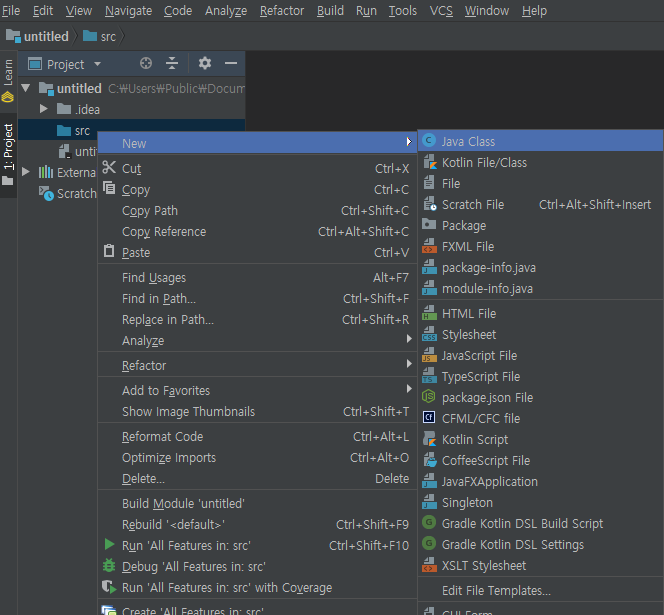This screenshot has width=664, height=615.
Task: Open the Add to Favorites submenu
Action: tap(257, 390)
